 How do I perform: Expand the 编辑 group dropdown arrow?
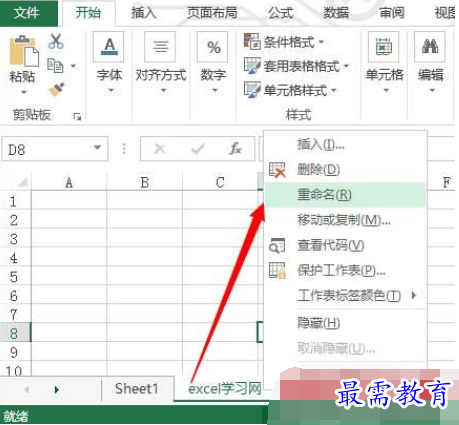(432, 90)
